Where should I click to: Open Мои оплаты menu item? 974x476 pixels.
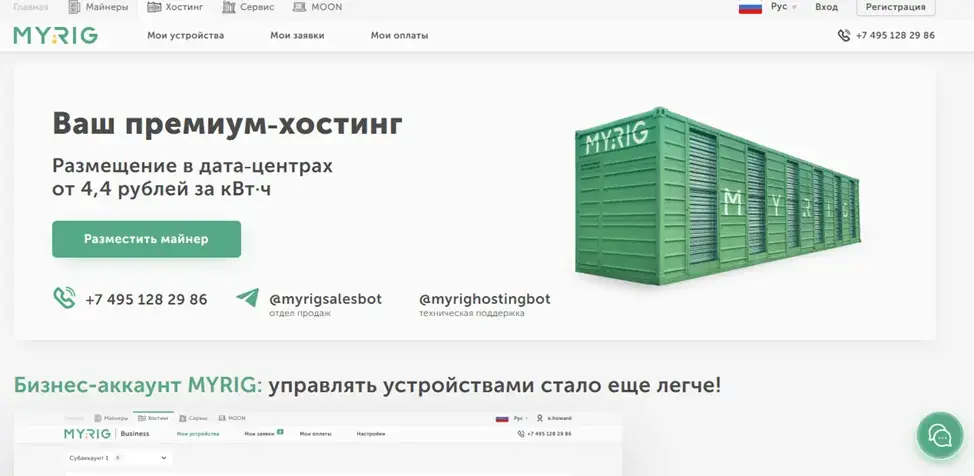pos(399,35)
